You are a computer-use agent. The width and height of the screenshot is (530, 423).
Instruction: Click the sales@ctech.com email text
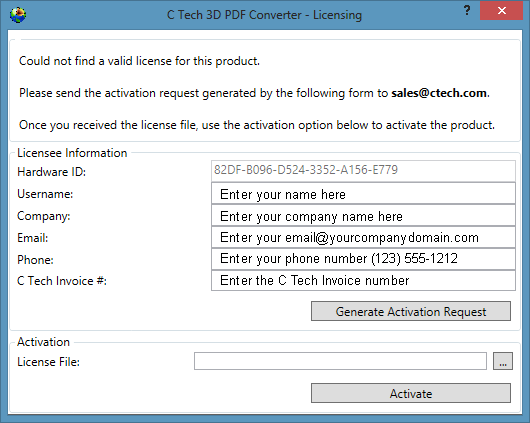[x=439, y=93]
